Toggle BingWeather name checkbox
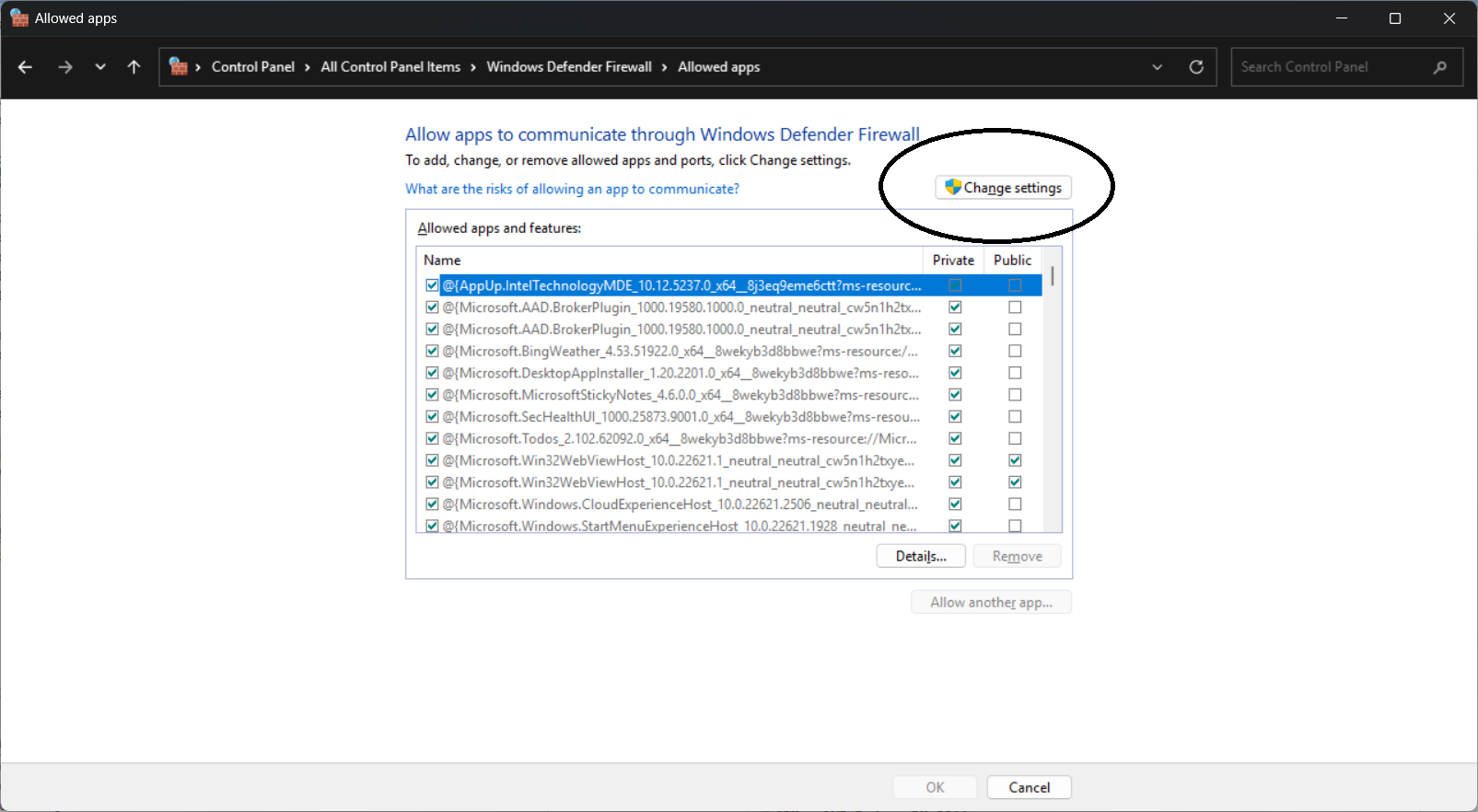 pos(432,351)
